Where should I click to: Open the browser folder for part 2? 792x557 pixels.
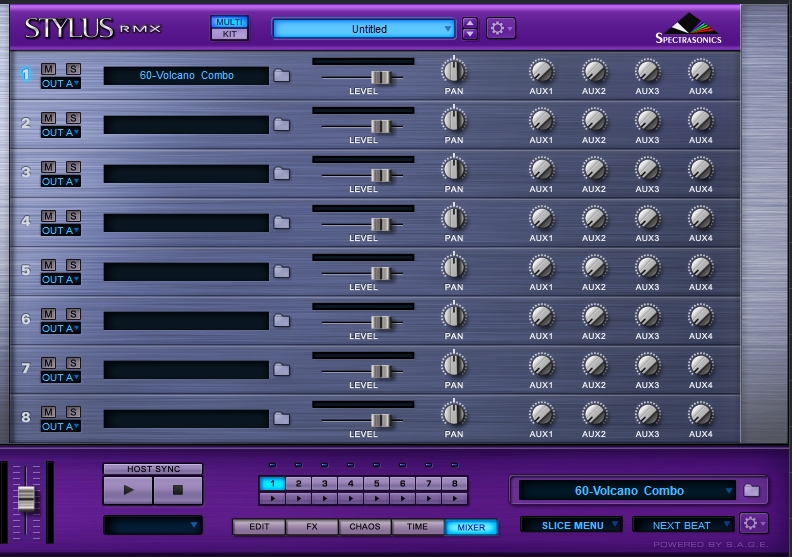pyautogui.click(x=282, y=125)
